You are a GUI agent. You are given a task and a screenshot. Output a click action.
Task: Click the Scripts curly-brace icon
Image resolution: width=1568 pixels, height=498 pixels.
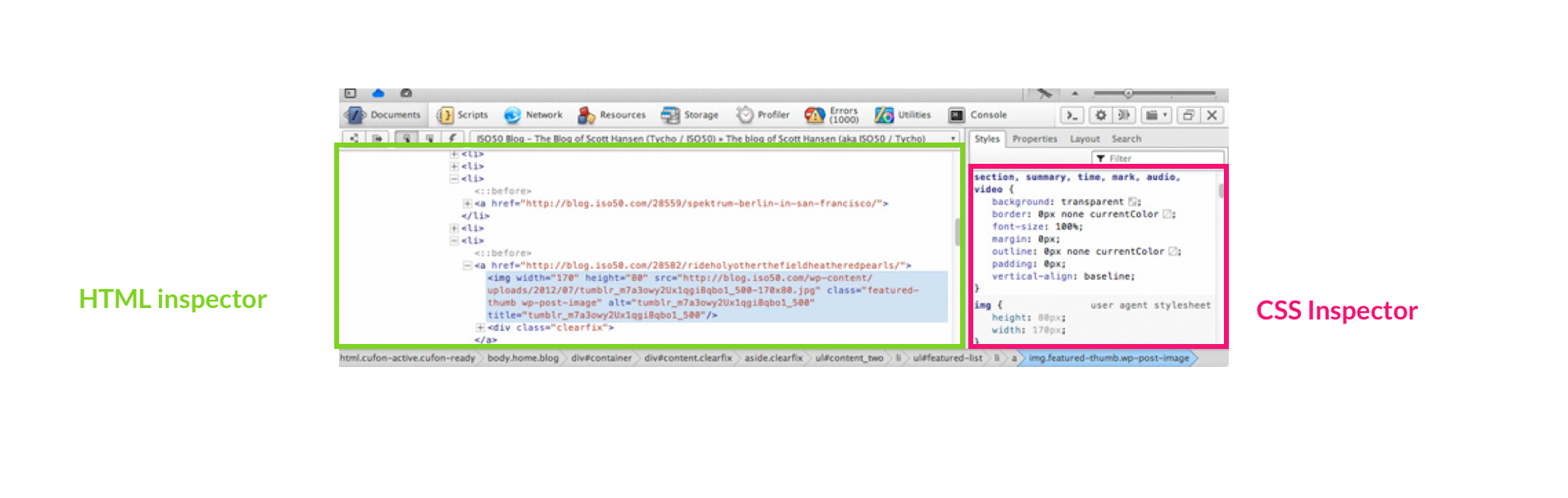(445, 115)
